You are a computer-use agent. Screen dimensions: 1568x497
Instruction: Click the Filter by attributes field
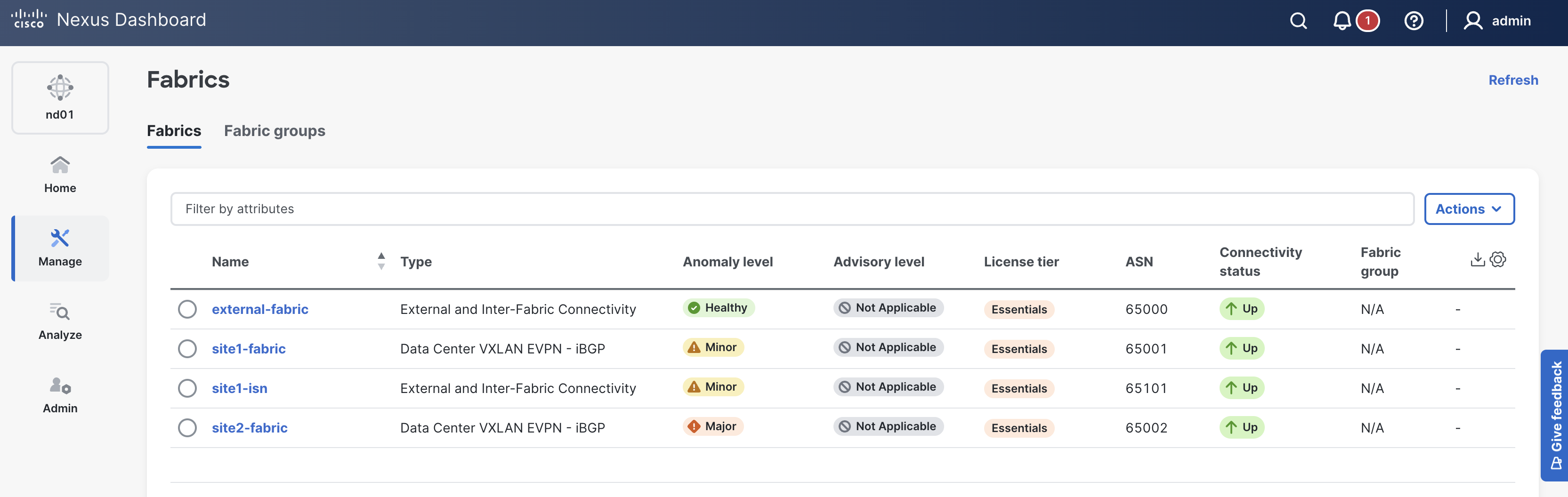[x=792, y=209]
